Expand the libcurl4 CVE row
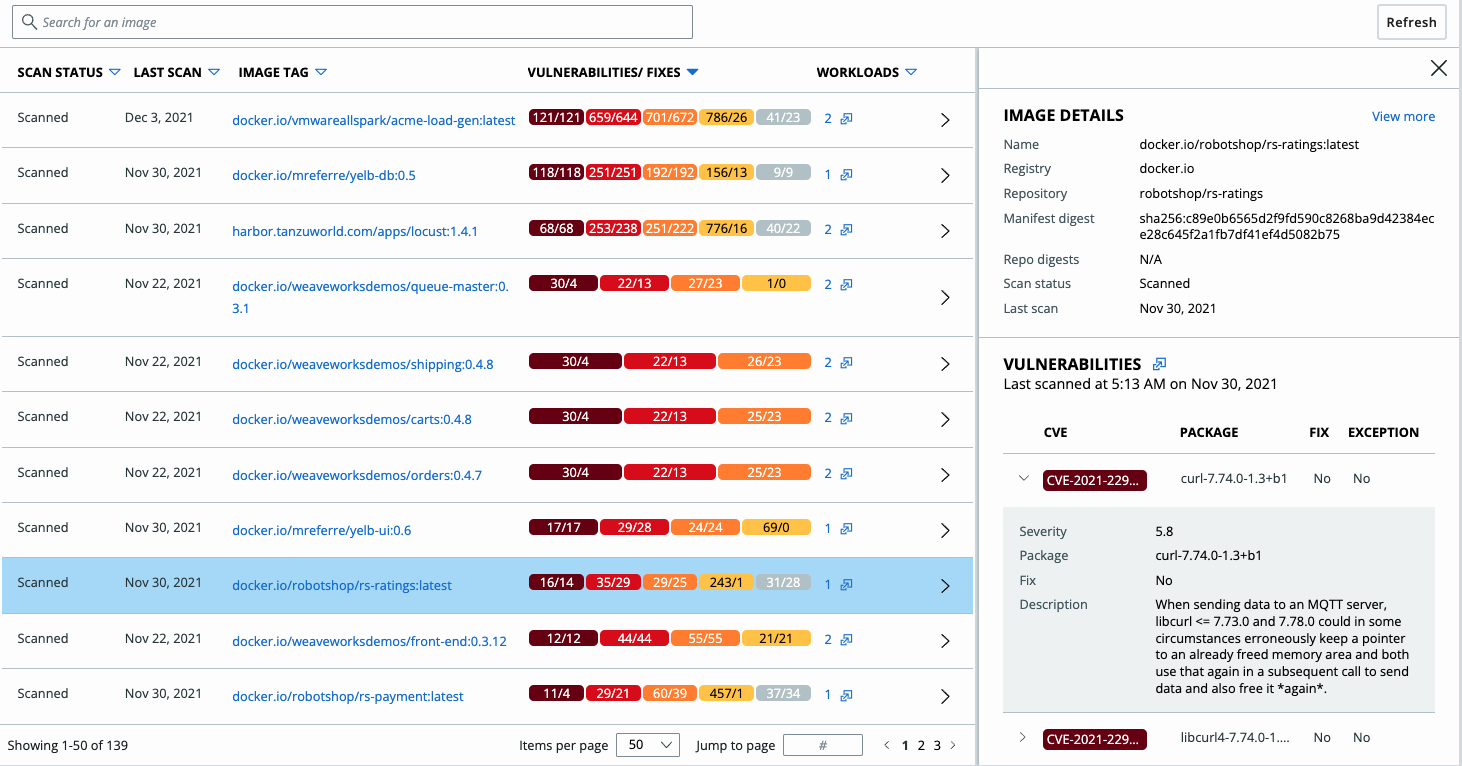The width and height of the screenshot is (1462, 766). pyautogui.click(x=1023, y=738)
